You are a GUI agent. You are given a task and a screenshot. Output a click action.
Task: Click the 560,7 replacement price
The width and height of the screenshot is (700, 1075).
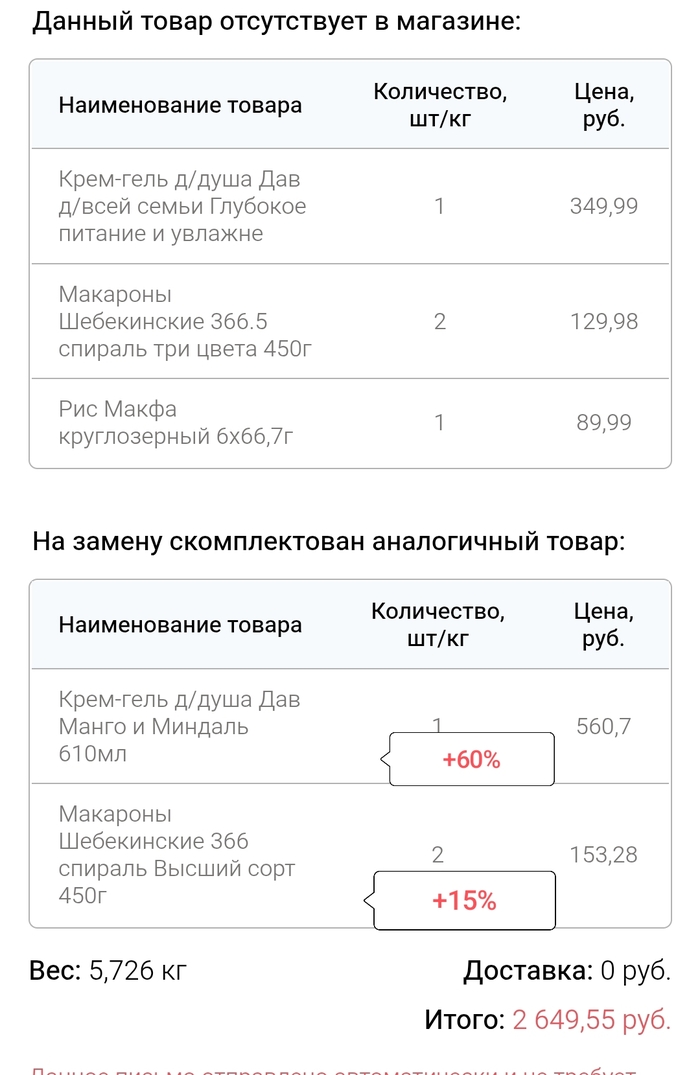pos(603,727)
